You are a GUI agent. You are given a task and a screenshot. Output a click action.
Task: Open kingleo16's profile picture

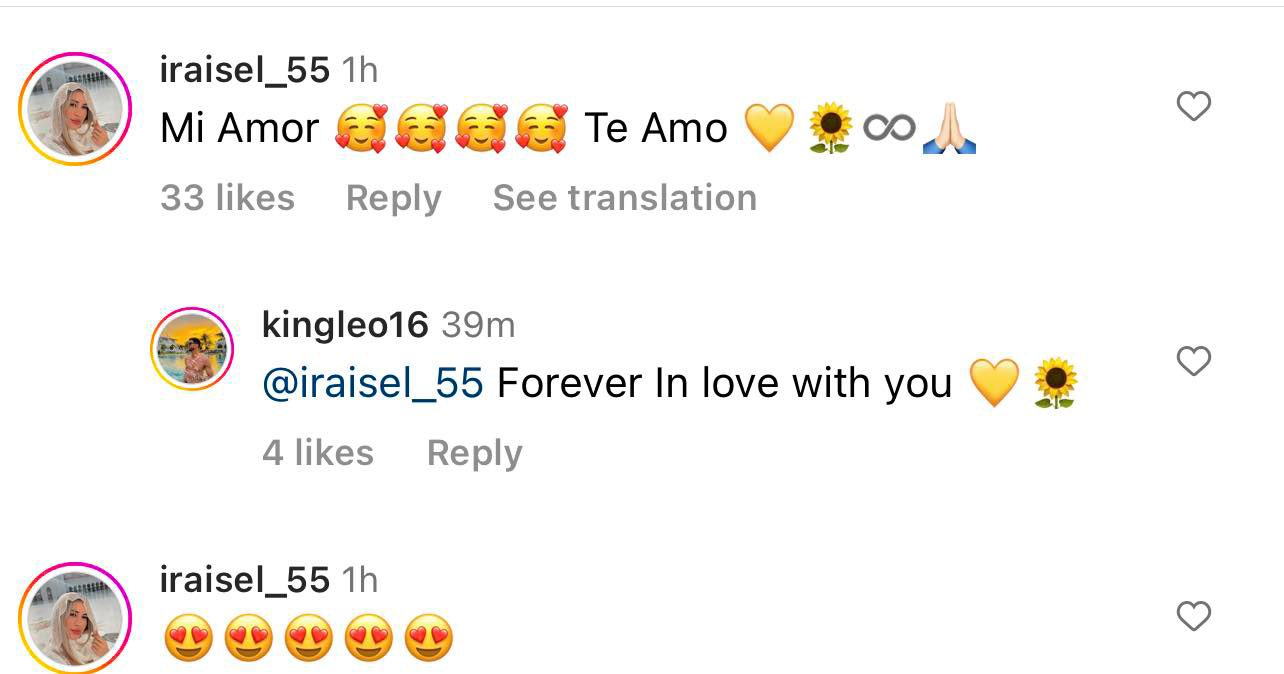(x=193, y=348)
